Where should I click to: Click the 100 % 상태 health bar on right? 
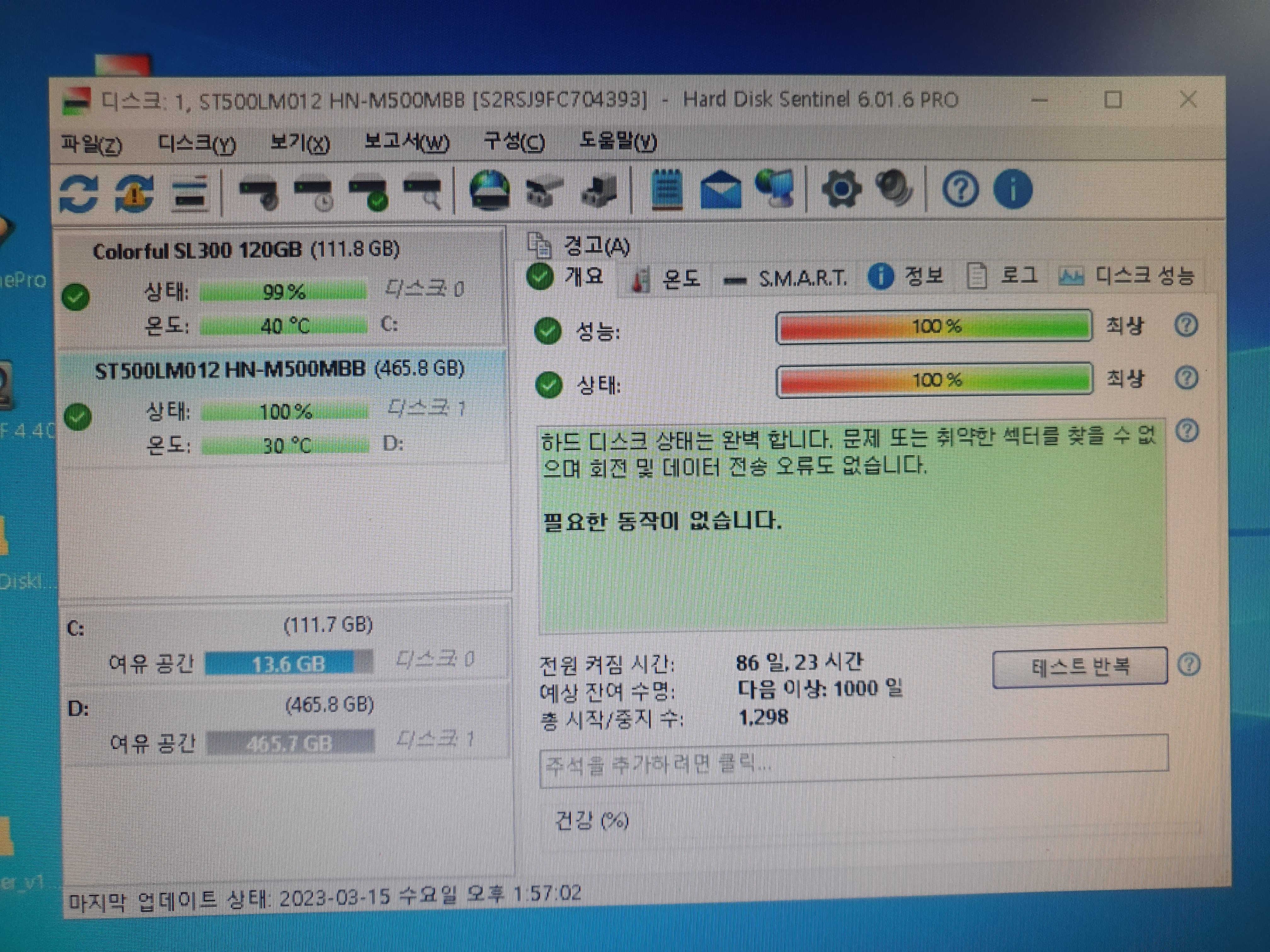click(934, 379)
